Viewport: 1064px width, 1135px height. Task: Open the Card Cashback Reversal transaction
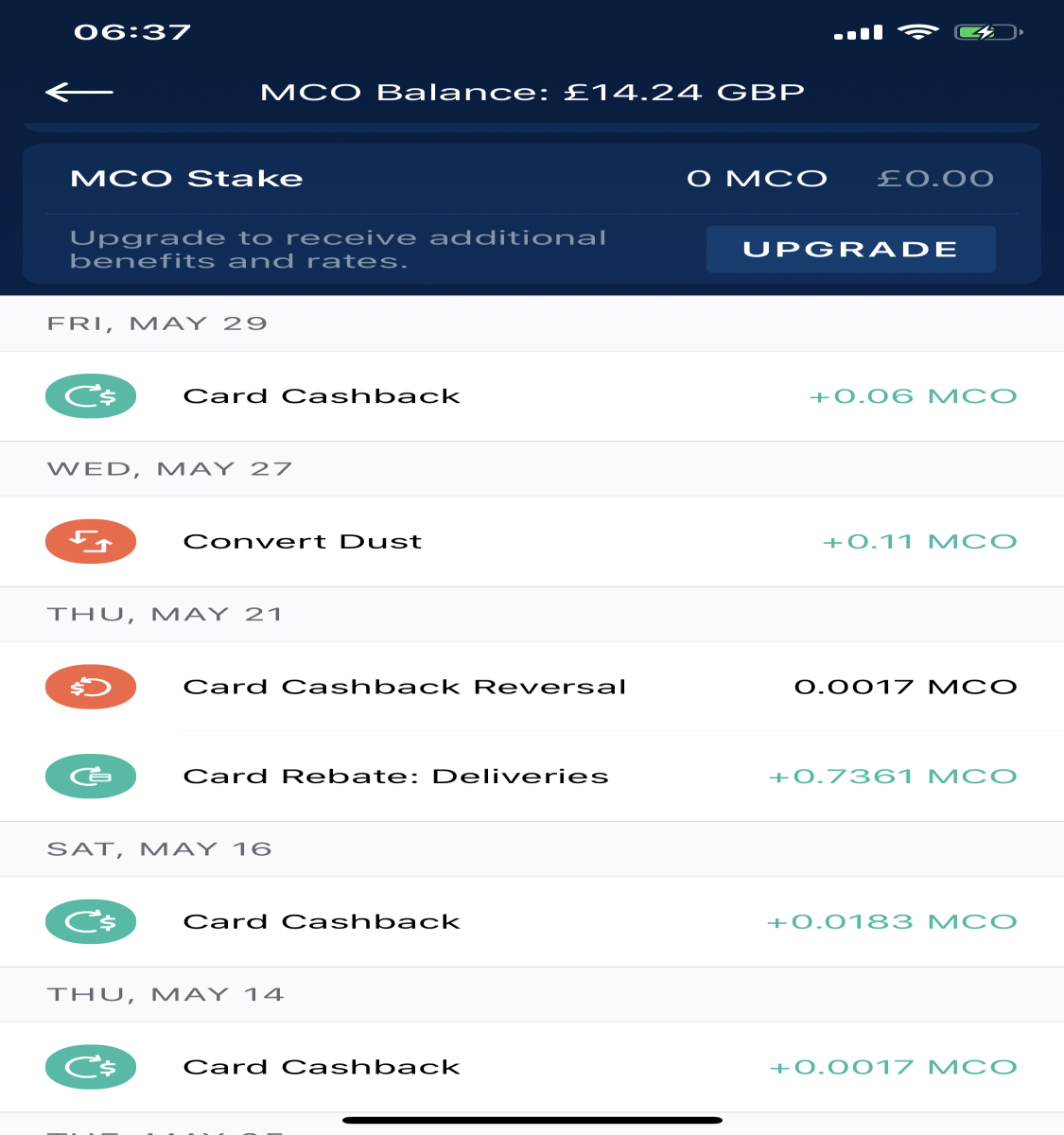point(532,687)
